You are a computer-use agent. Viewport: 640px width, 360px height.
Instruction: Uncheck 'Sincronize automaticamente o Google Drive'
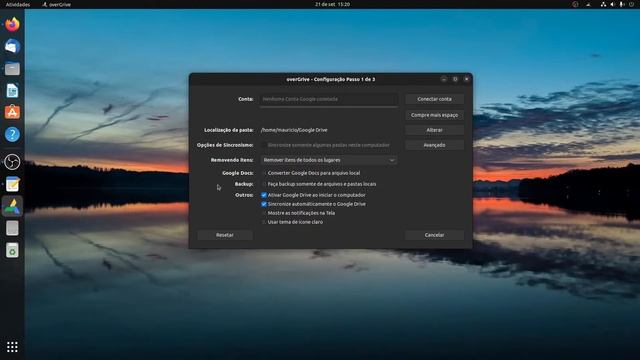coord(264,204)
